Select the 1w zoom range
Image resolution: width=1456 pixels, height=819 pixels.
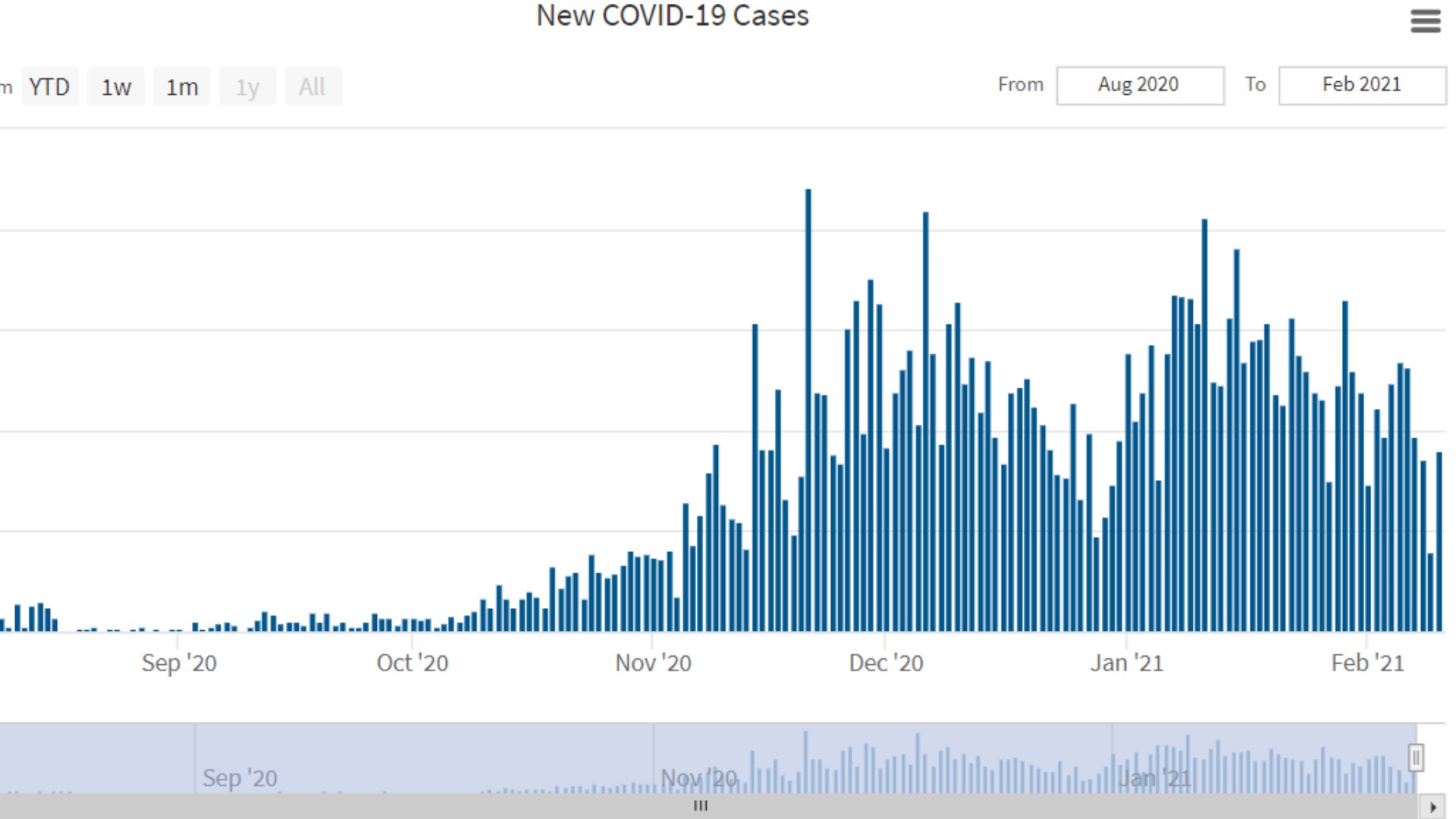(116, 86)
